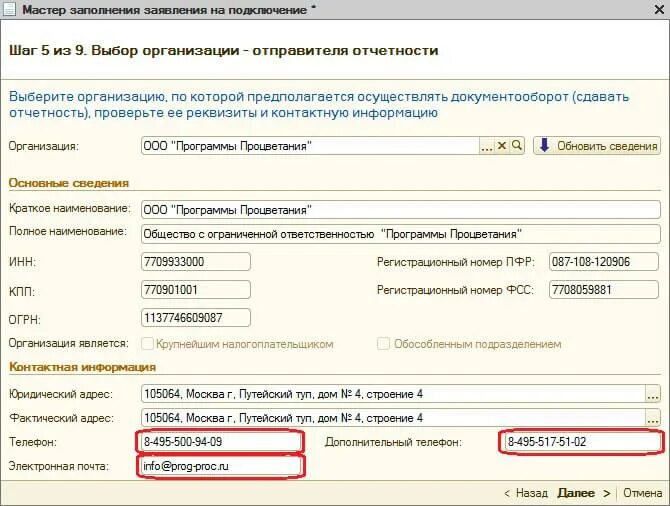The height and width of the screenshot is (506, 670).
Task: Open organization selection ellipsis button
Action: [x=487, y=146]
